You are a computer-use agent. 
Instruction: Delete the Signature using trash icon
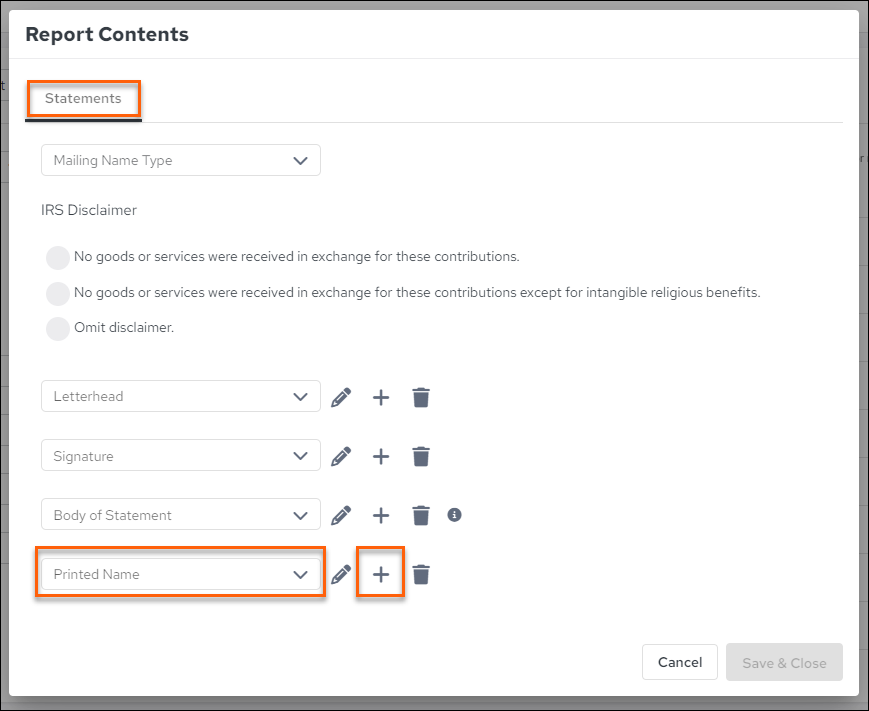(421, 457)
